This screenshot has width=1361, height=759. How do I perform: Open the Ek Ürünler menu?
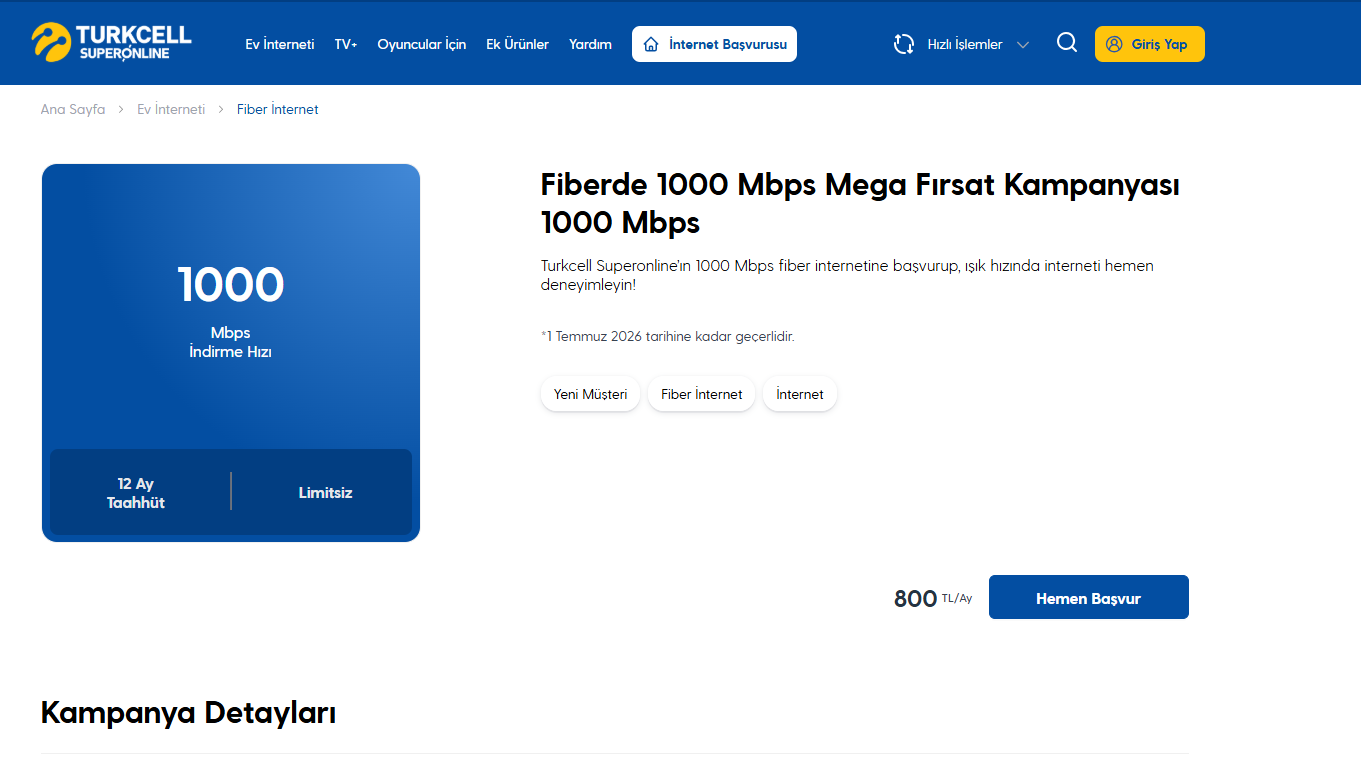[517, 44]
